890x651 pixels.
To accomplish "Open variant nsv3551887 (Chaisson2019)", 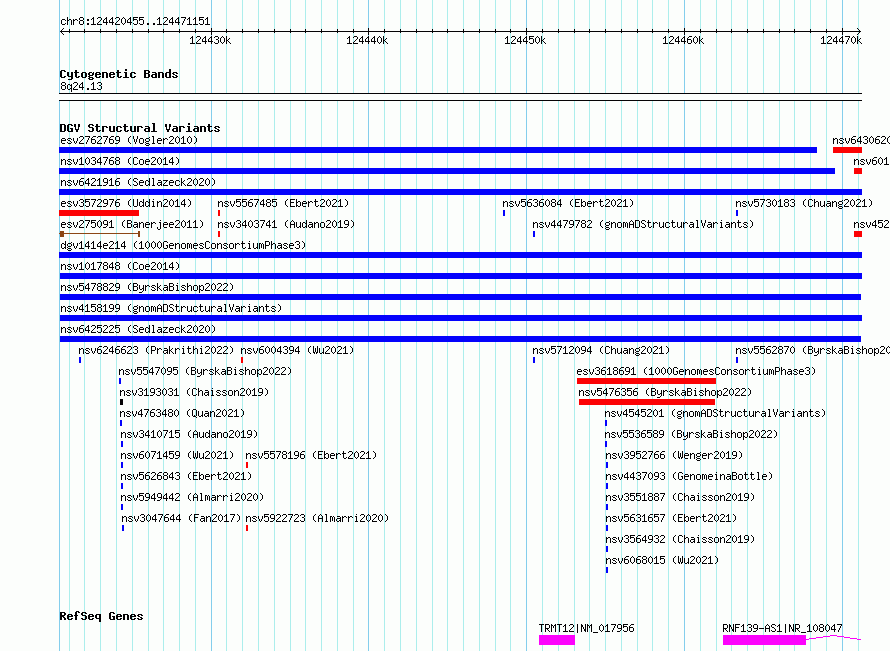I will (680, 497).
